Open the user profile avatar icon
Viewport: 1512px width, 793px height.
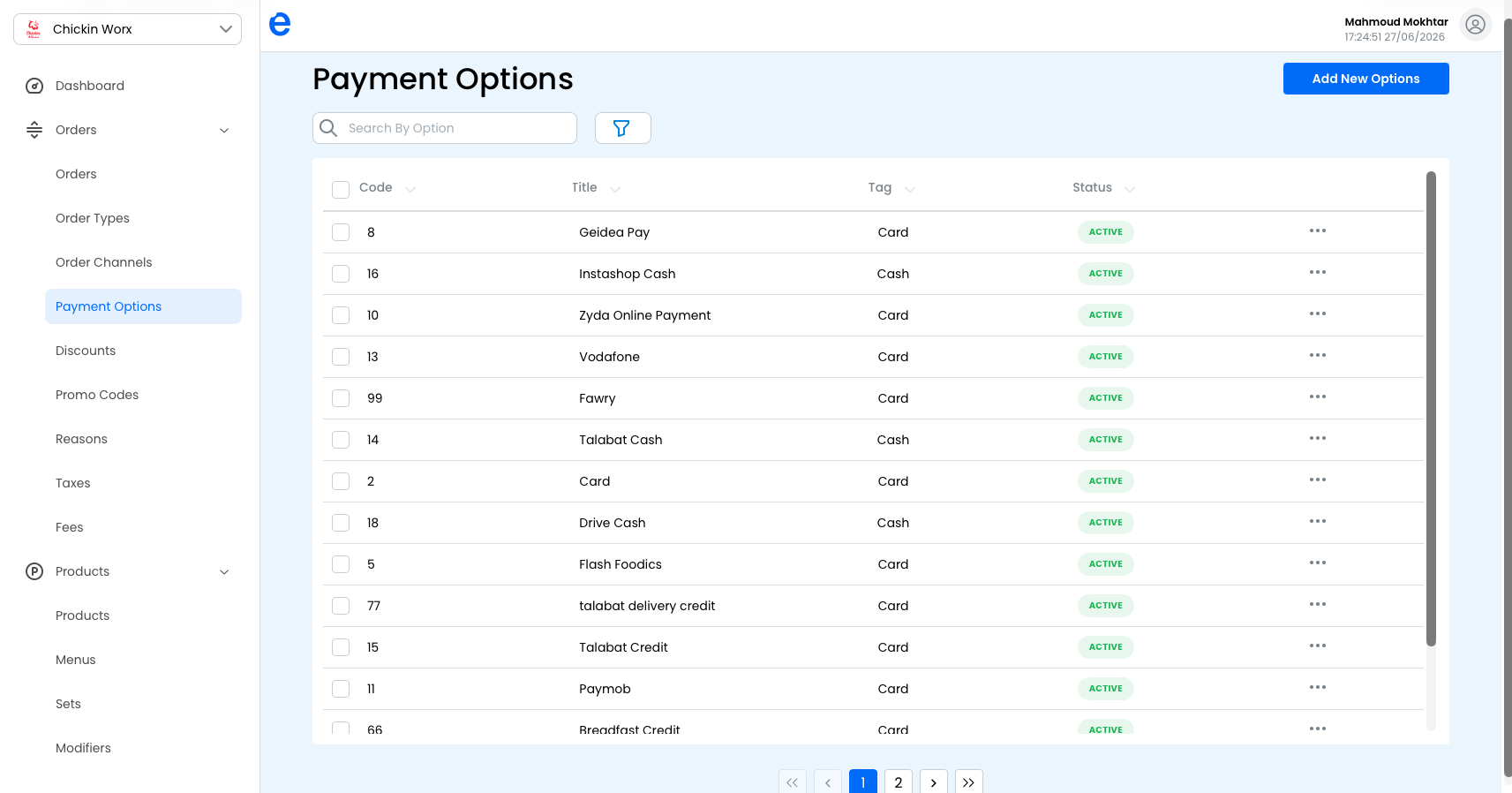tap(1475, 25)
